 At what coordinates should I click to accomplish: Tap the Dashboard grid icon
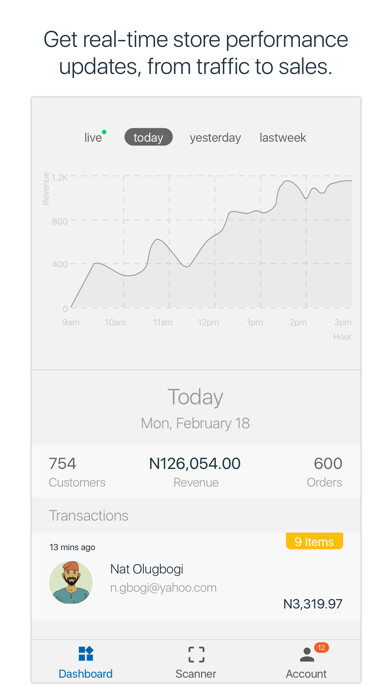[86, 654]
